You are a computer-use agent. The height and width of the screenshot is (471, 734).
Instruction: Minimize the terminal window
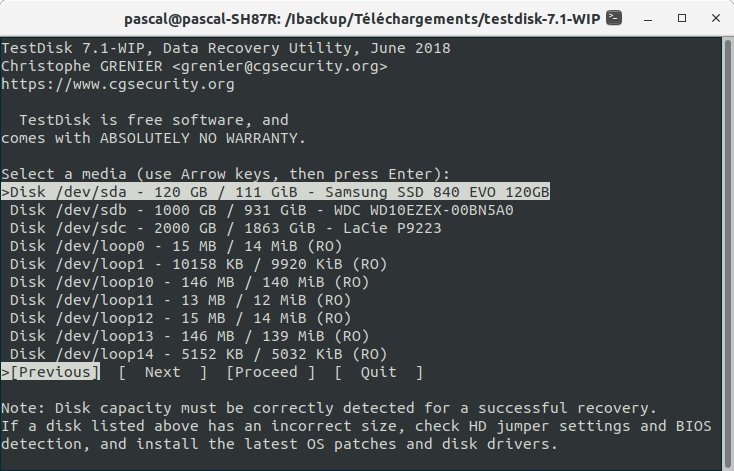coord(648,19)
